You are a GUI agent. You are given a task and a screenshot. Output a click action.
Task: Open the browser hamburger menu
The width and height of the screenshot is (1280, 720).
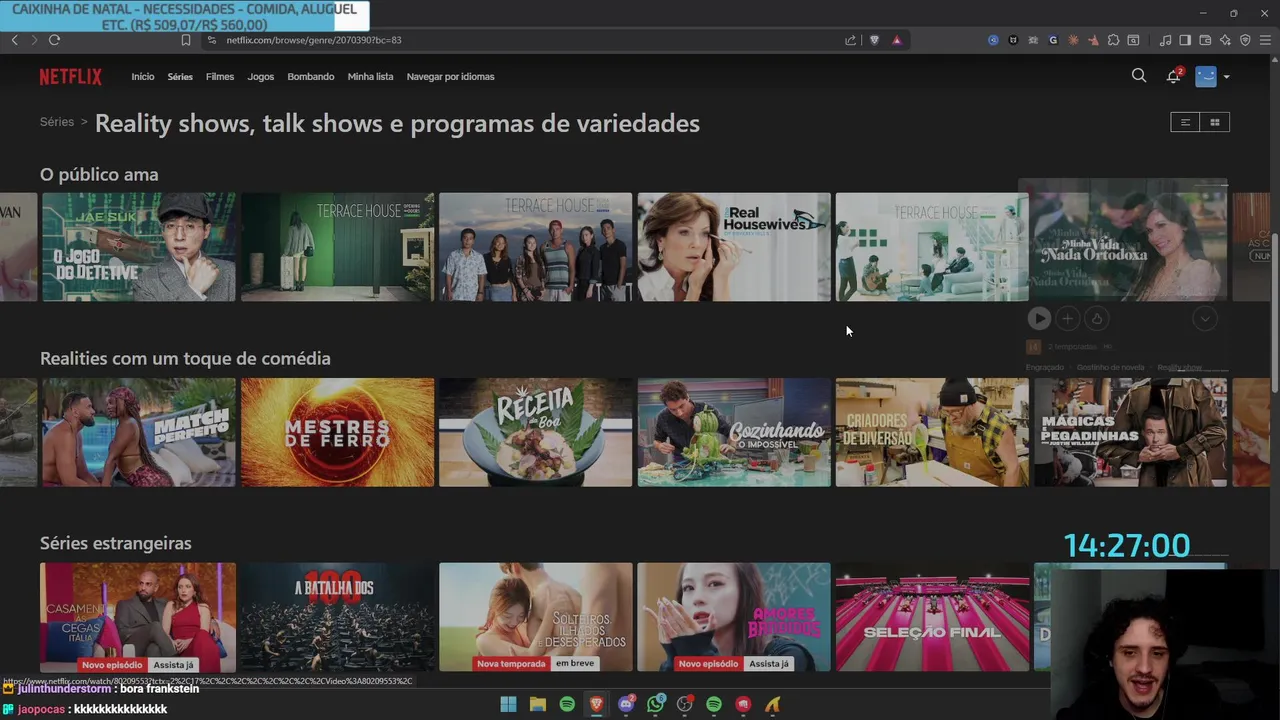[x=1266, y=40]
